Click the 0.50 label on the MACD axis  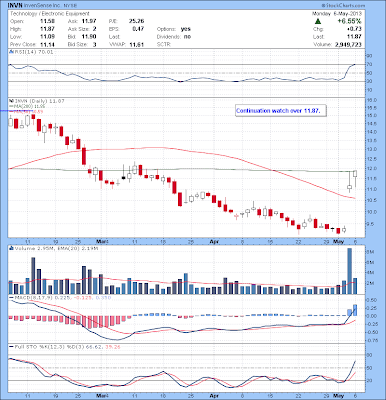[372, 300]
